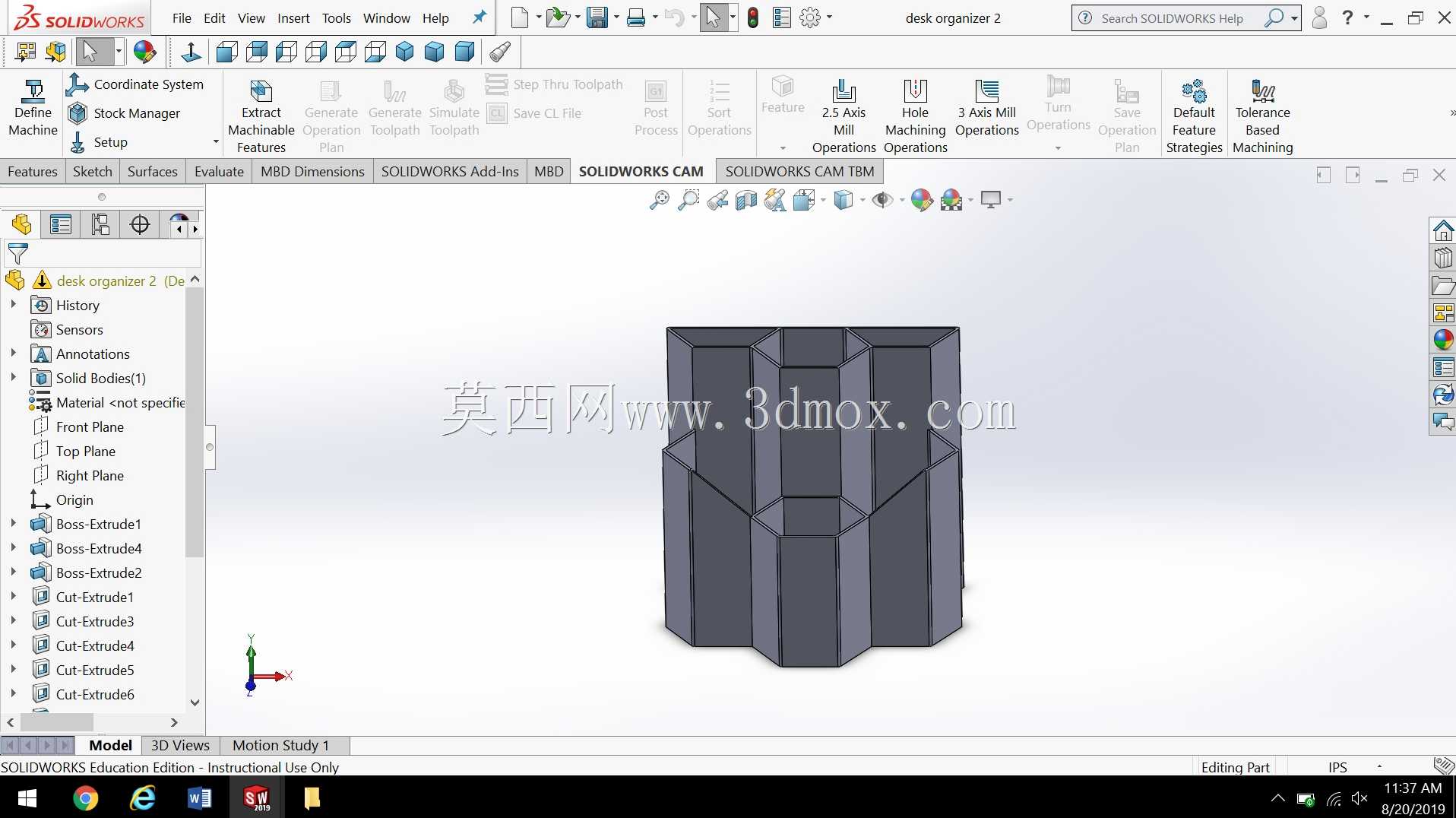The height and width of the screenshot is (818, 1456).
Task: Open the Tools menu
Action: point(336,18)
